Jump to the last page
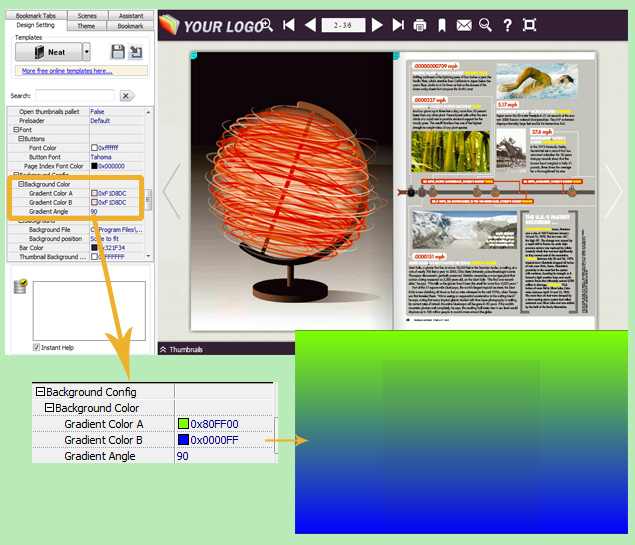Viewport: 635px width, 545px height. pyautogui.click(x=398, y=24)
